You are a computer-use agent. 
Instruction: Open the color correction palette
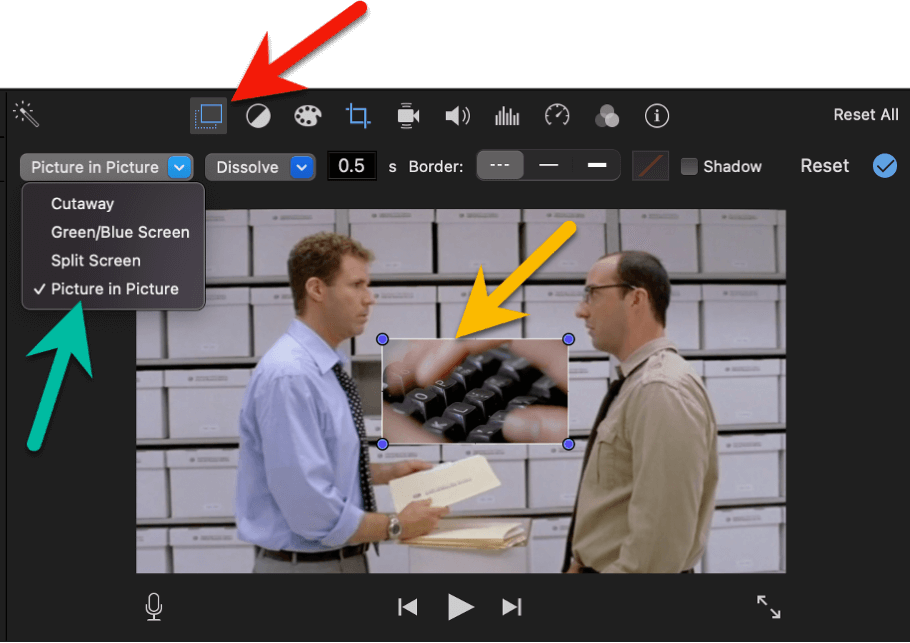[x=308, y=115]
